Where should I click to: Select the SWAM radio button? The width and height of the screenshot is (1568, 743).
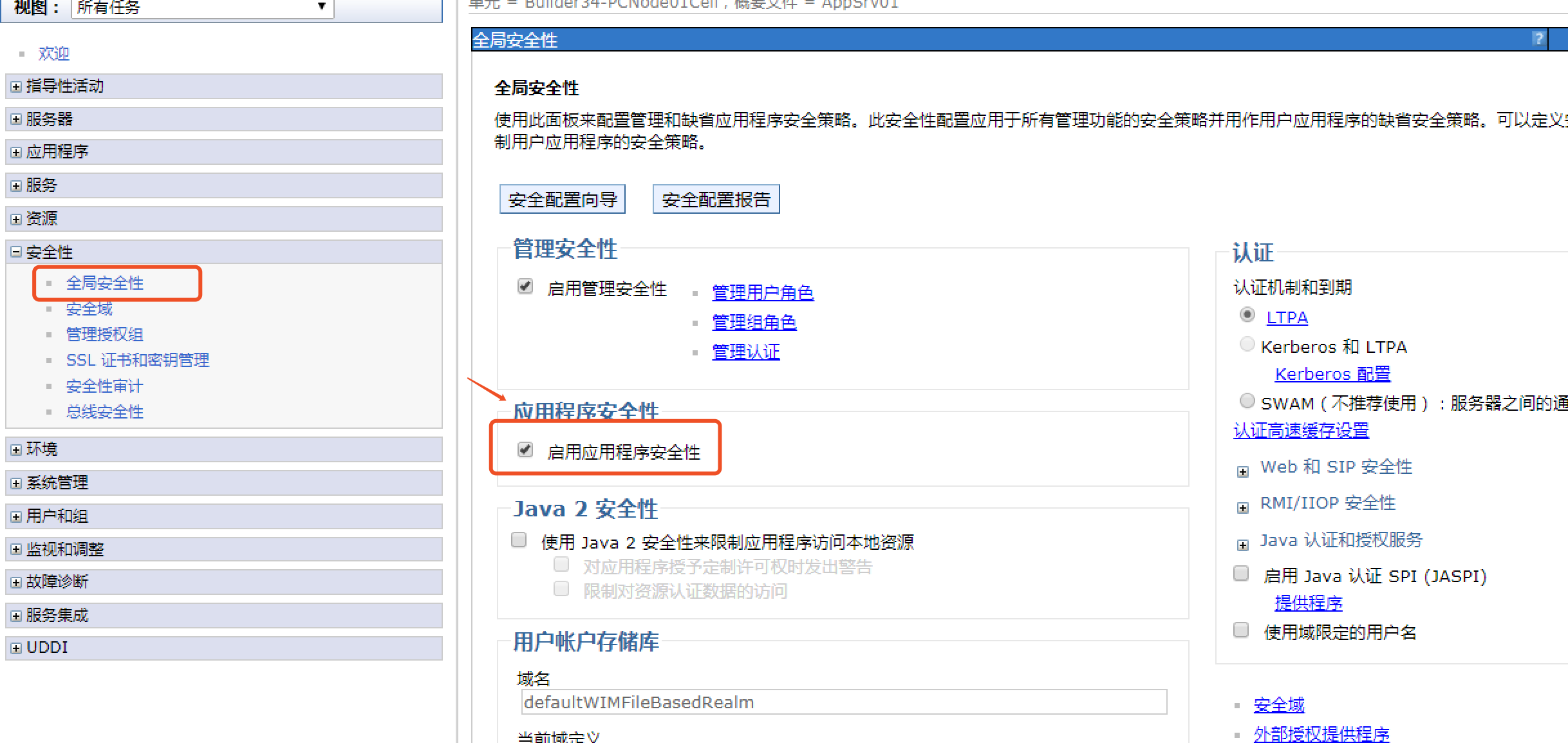1247,401
